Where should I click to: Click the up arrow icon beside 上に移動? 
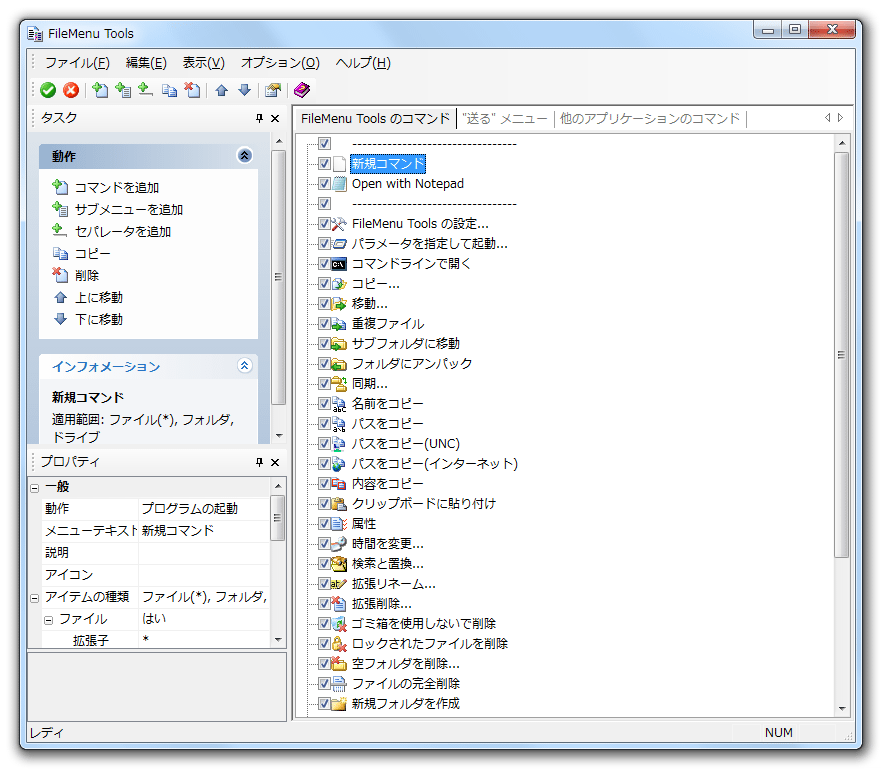point(60,297)
